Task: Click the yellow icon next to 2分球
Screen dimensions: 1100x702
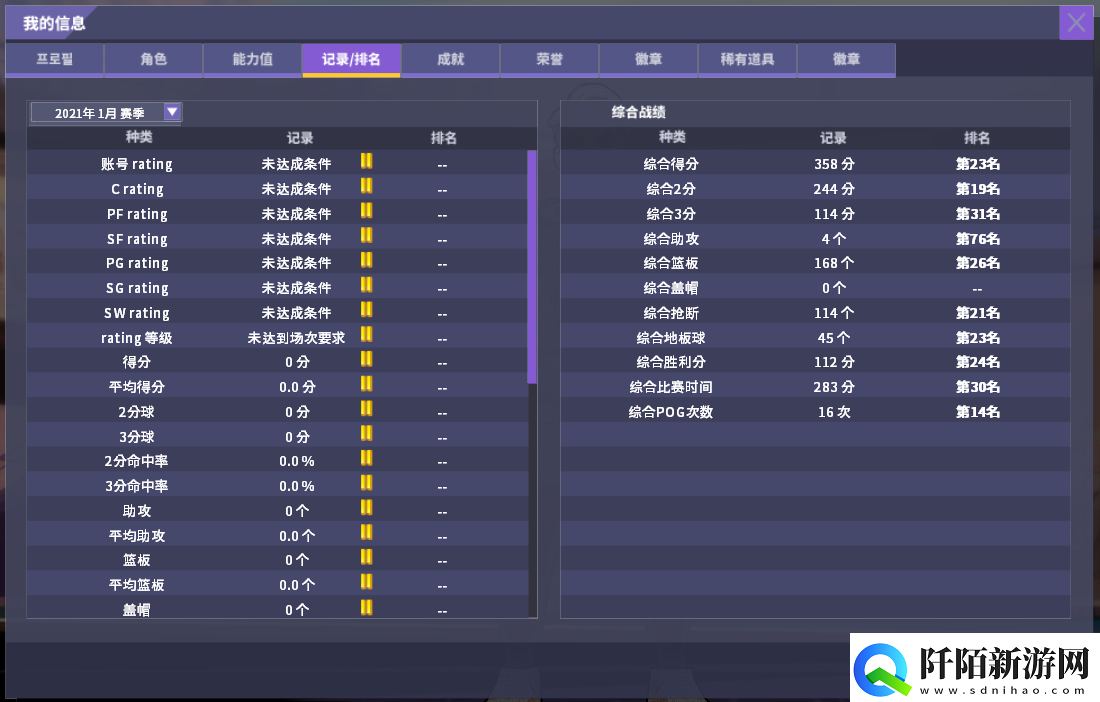Action: point(366,411)
